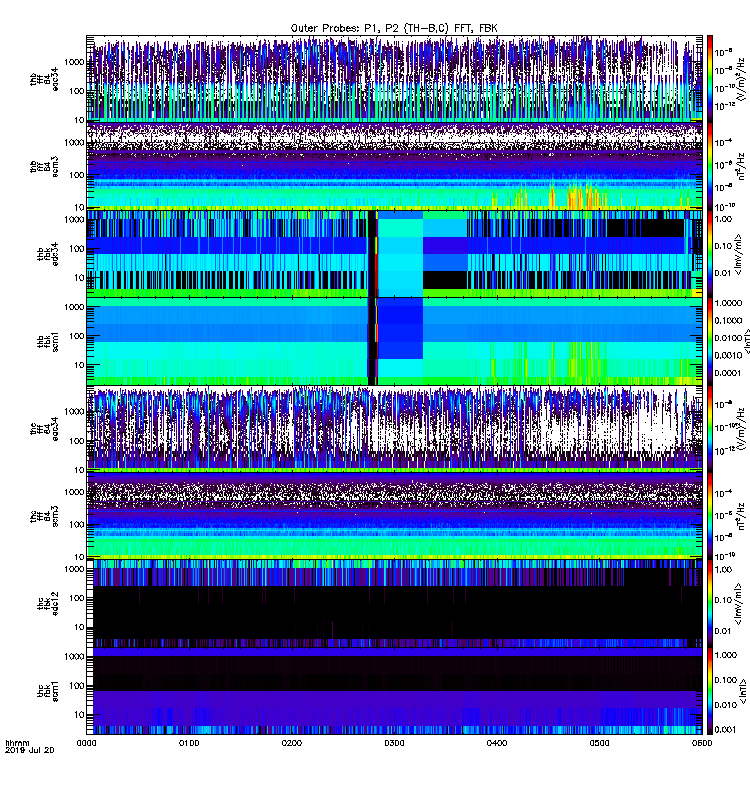The image size is (750, 800).
Task: Click '1.00' on the thb edc34 color scale
Action: click(723, 219)
